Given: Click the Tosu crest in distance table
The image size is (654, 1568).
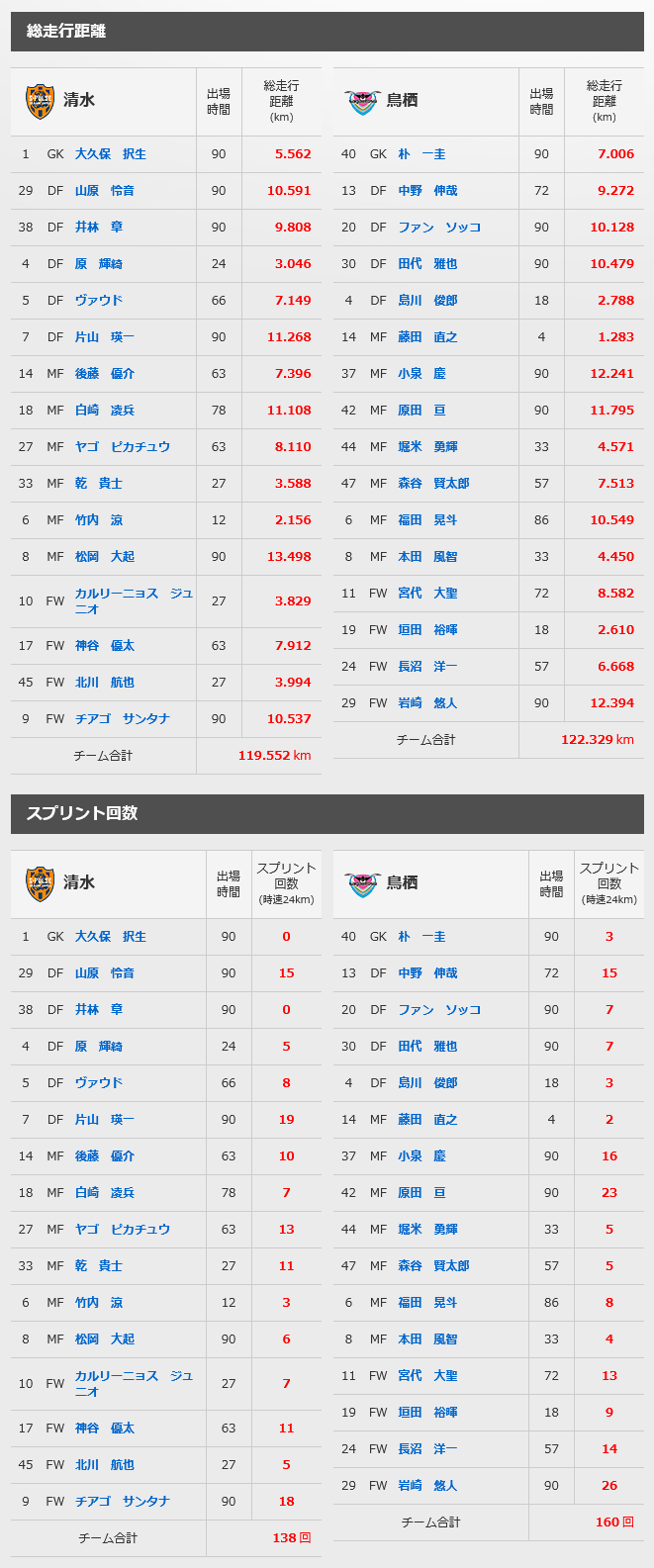Looking at the screenshot, I should pyautogui.click(x=363, y=101).
